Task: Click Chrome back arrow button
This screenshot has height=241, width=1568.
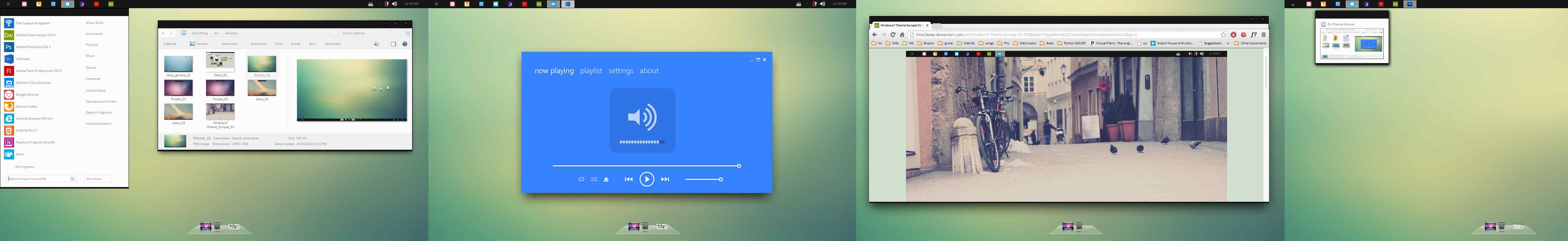Action: (x=875, y=35)
